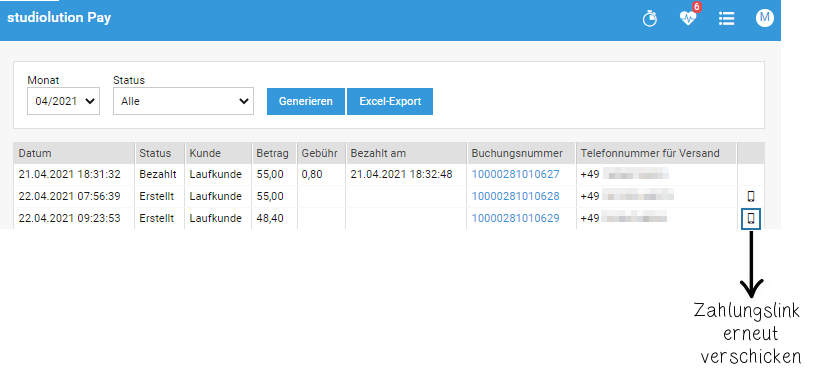Open the Status dropdown showing Alle
Image resolution: width=820 pixels, height=374 pixels.
click(x=184, y=101)
